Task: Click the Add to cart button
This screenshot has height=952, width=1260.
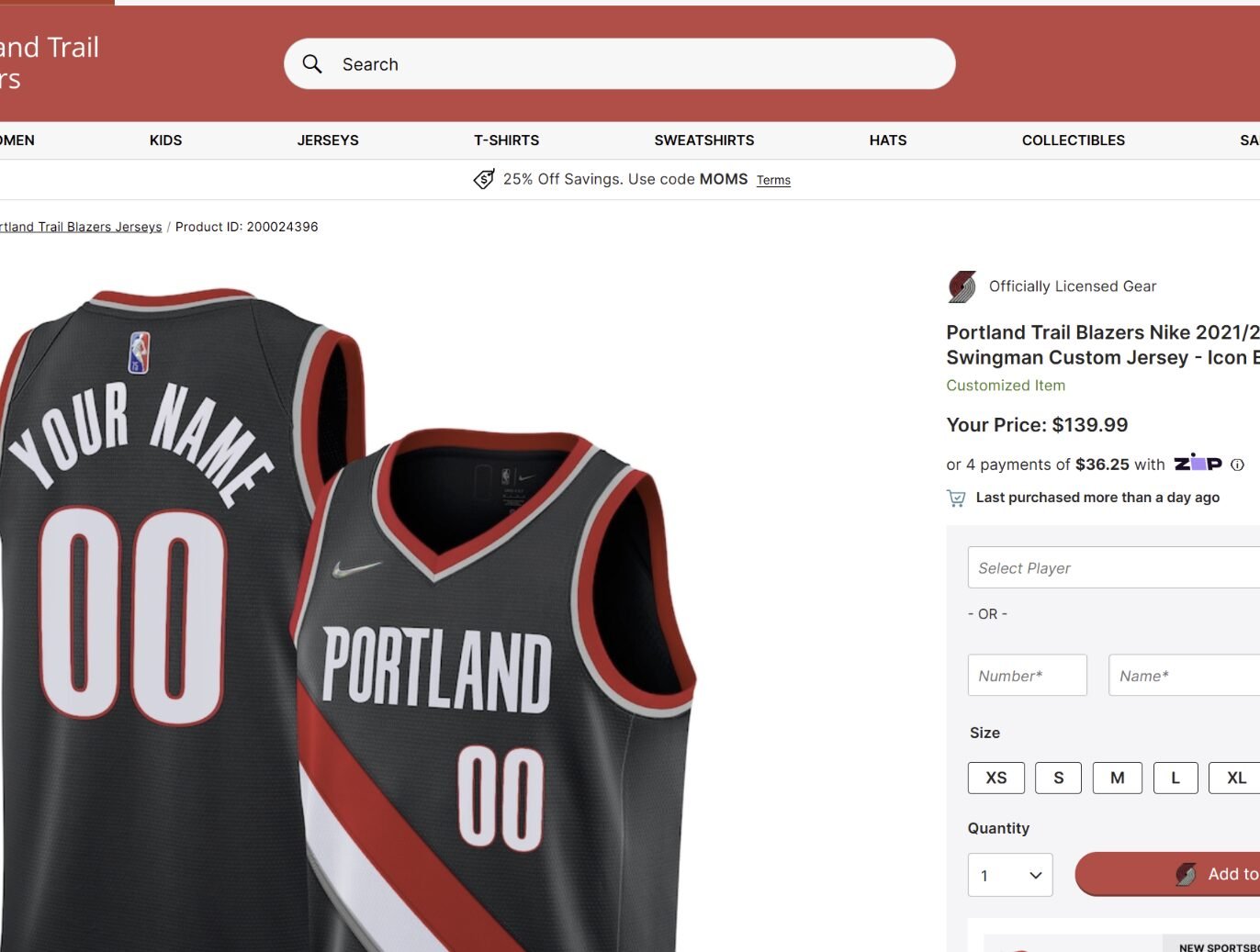Action: tap(1167, 874)
